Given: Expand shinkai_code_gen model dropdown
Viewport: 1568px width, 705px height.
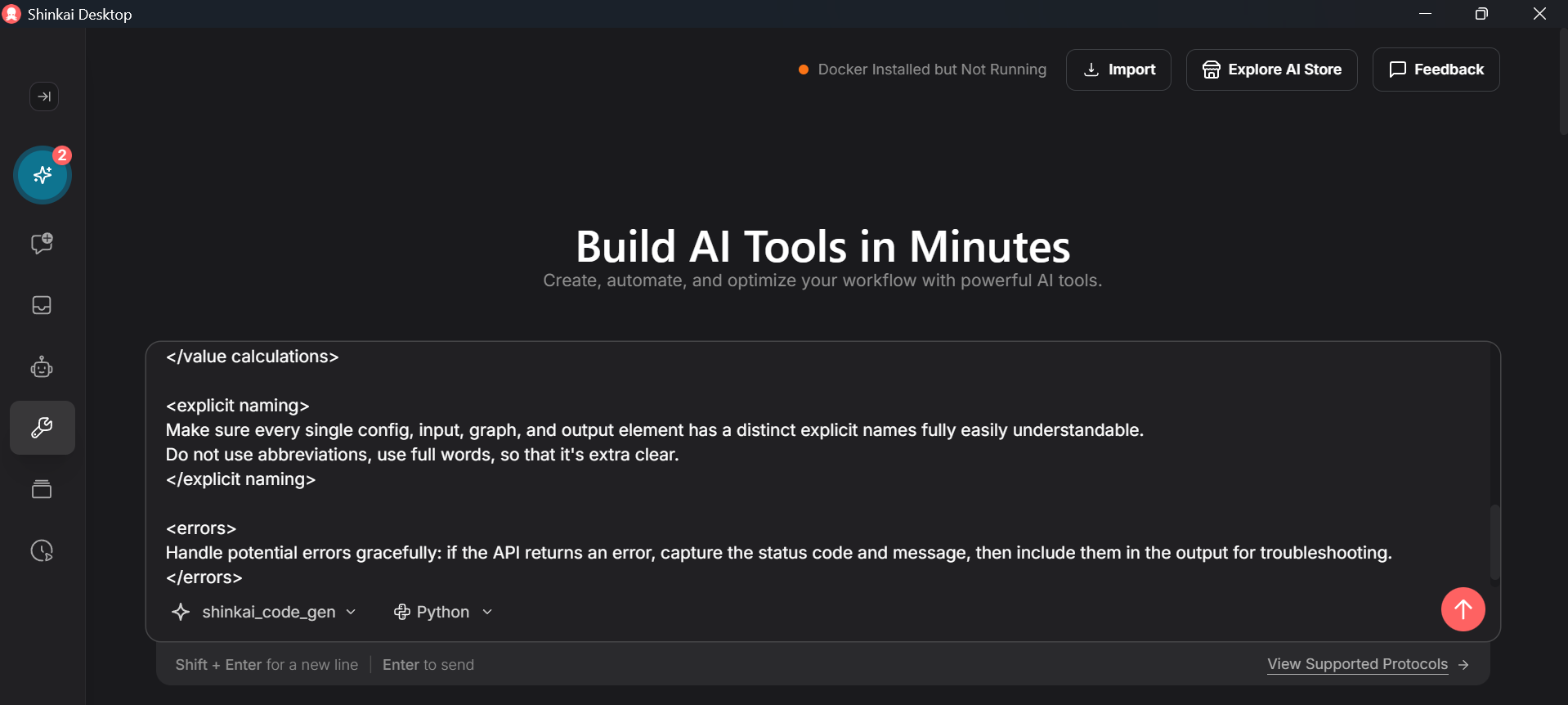Looking at the screenshot, I should click(x=264, y=612).
